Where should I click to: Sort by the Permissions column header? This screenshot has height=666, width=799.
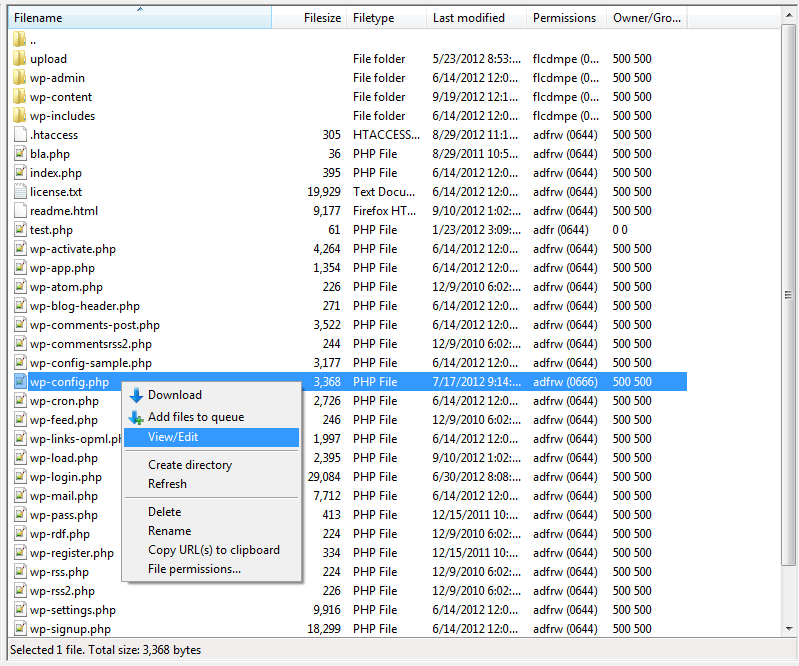click(566, 18)
